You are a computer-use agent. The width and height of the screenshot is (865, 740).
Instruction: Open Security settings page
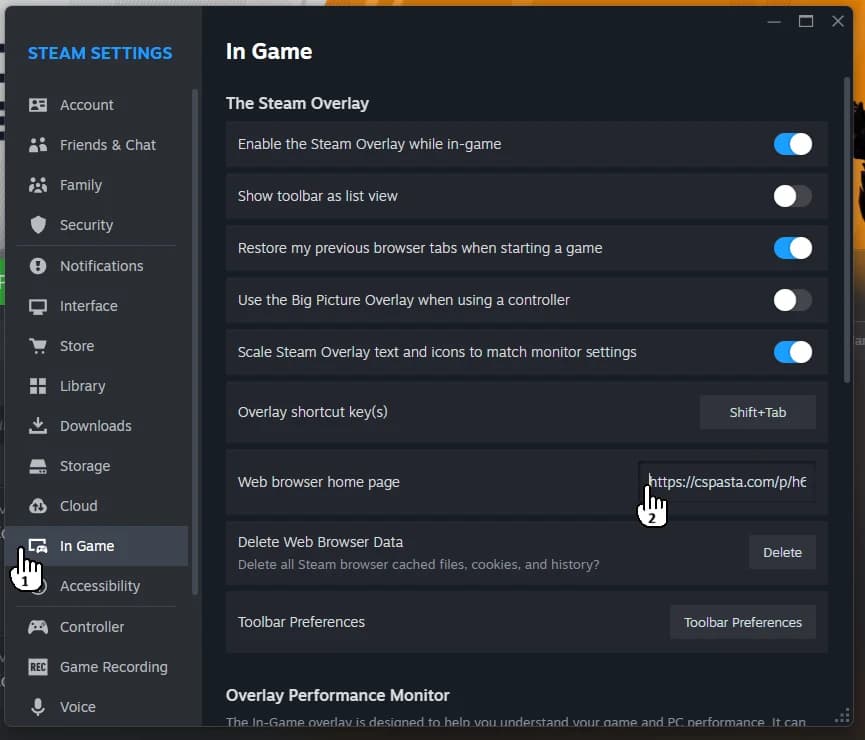point(86,225)
